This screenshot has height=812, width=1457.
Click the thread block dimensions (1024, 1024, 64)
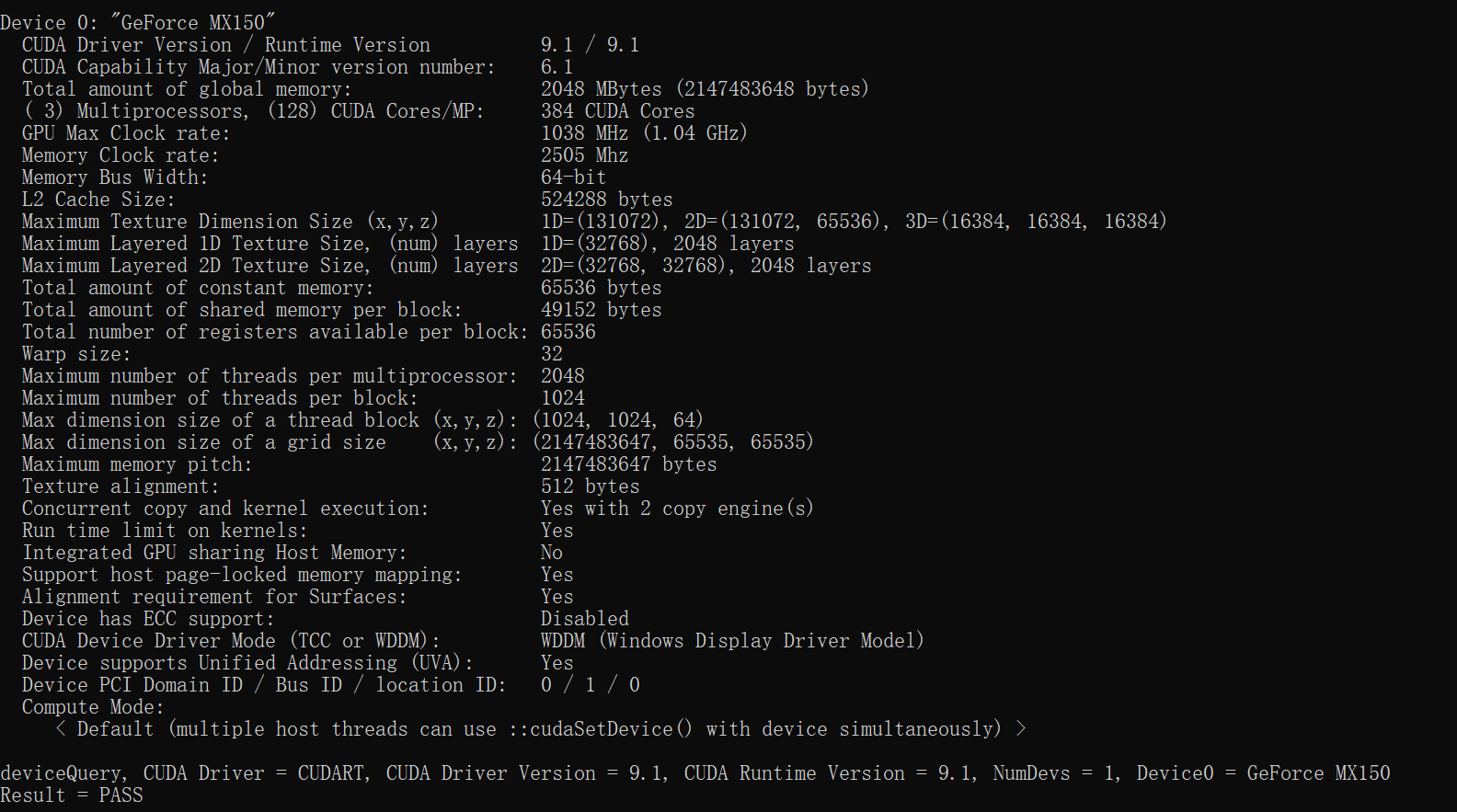point(618,420)
